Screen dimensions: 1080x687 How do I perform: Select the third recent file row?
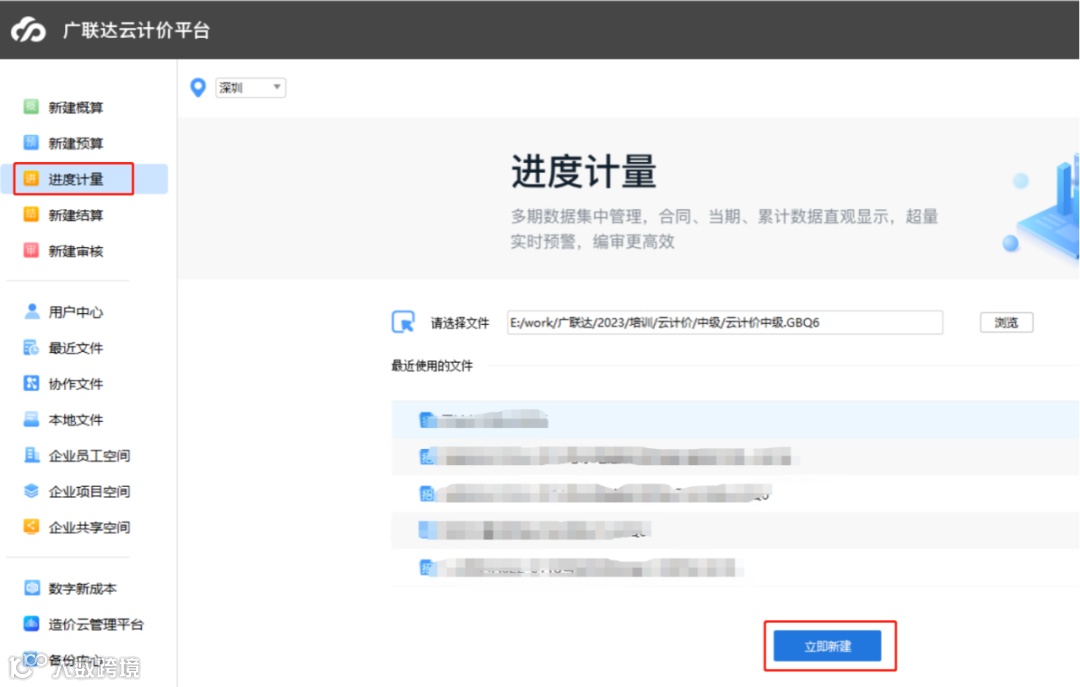736,493
